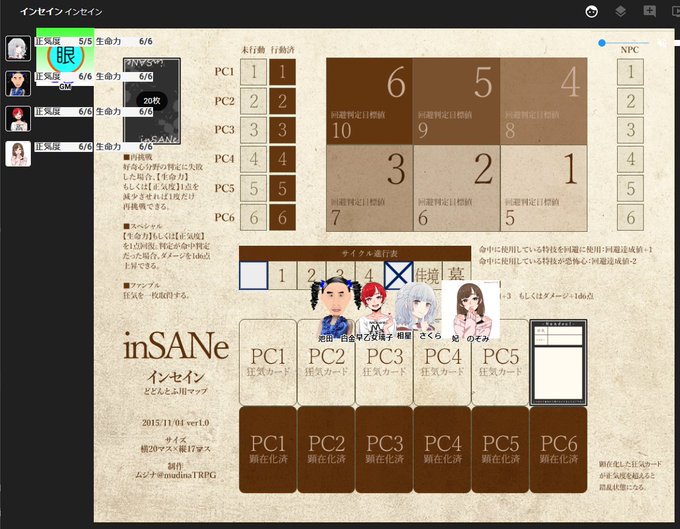Click PC4 行動済 dark box
The image size is (680, 529).
pyautogui.click(x=282, y=159)
